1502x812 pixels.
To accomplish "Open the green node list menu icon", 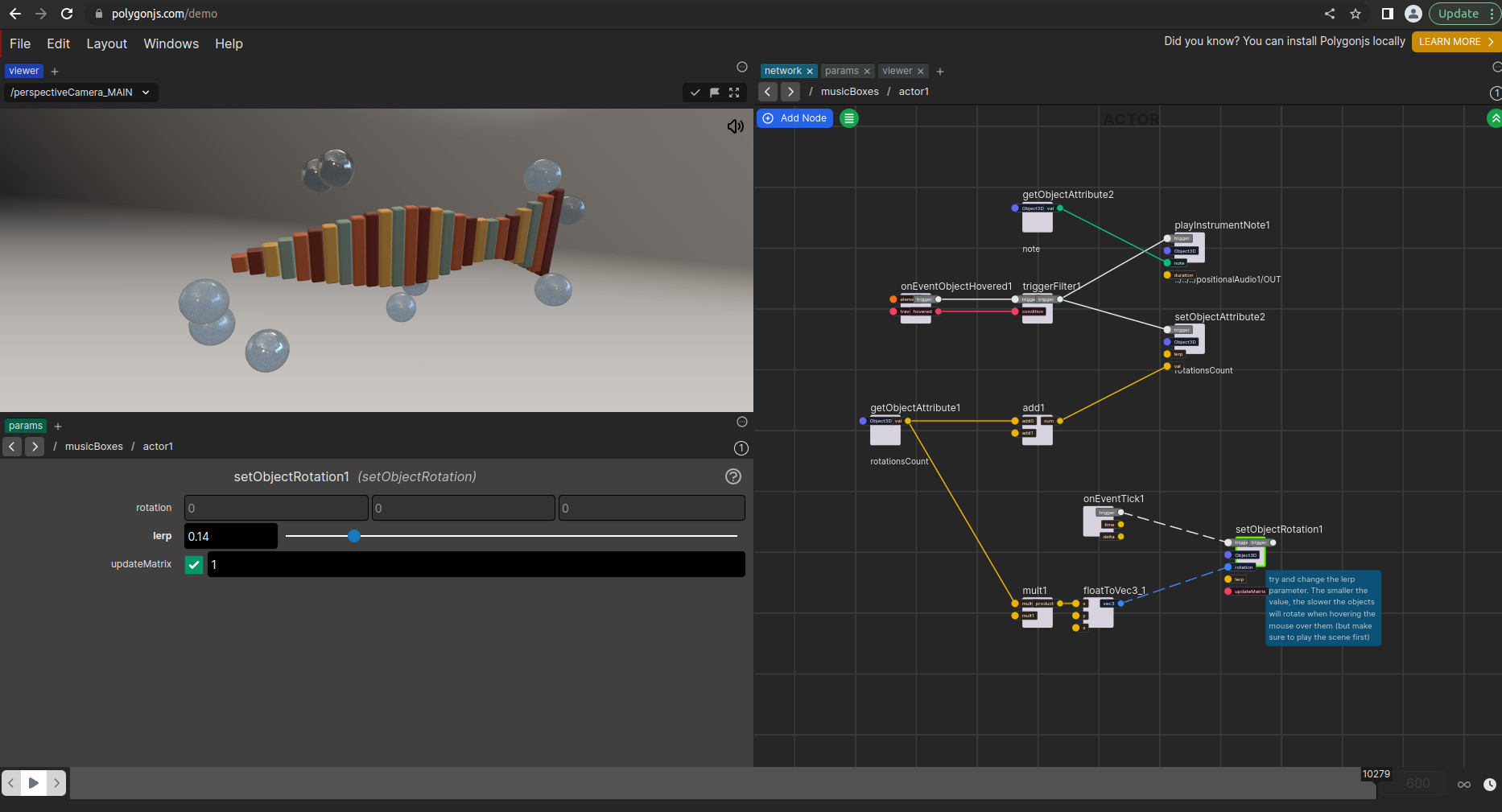I will (x=848, y=118).
